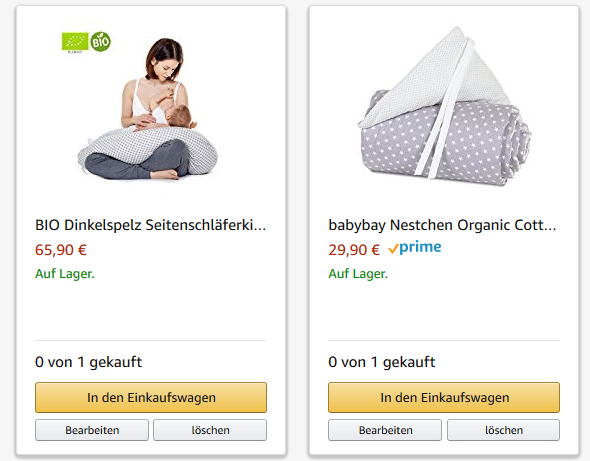Click '0 von 1 gekauft' on pillow card

click(88, 362)
